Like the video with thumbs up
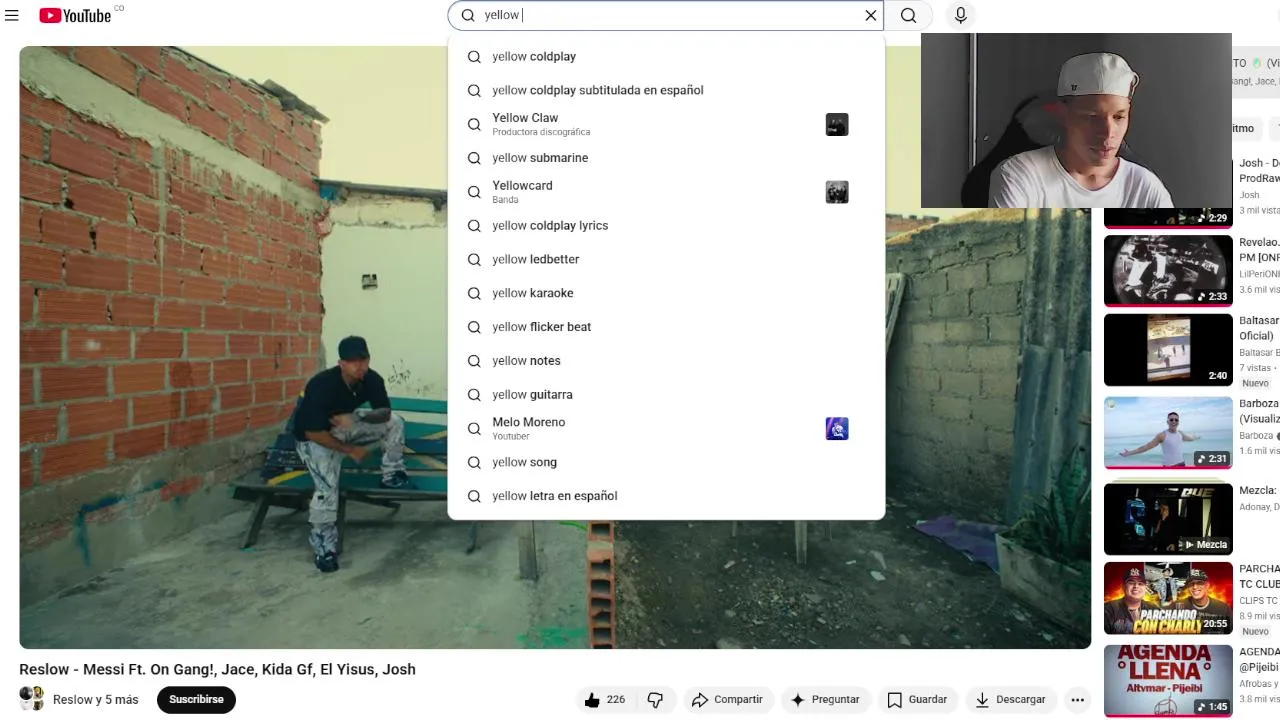The height and width of the screenshot is (720, 1280). [592, 700]
